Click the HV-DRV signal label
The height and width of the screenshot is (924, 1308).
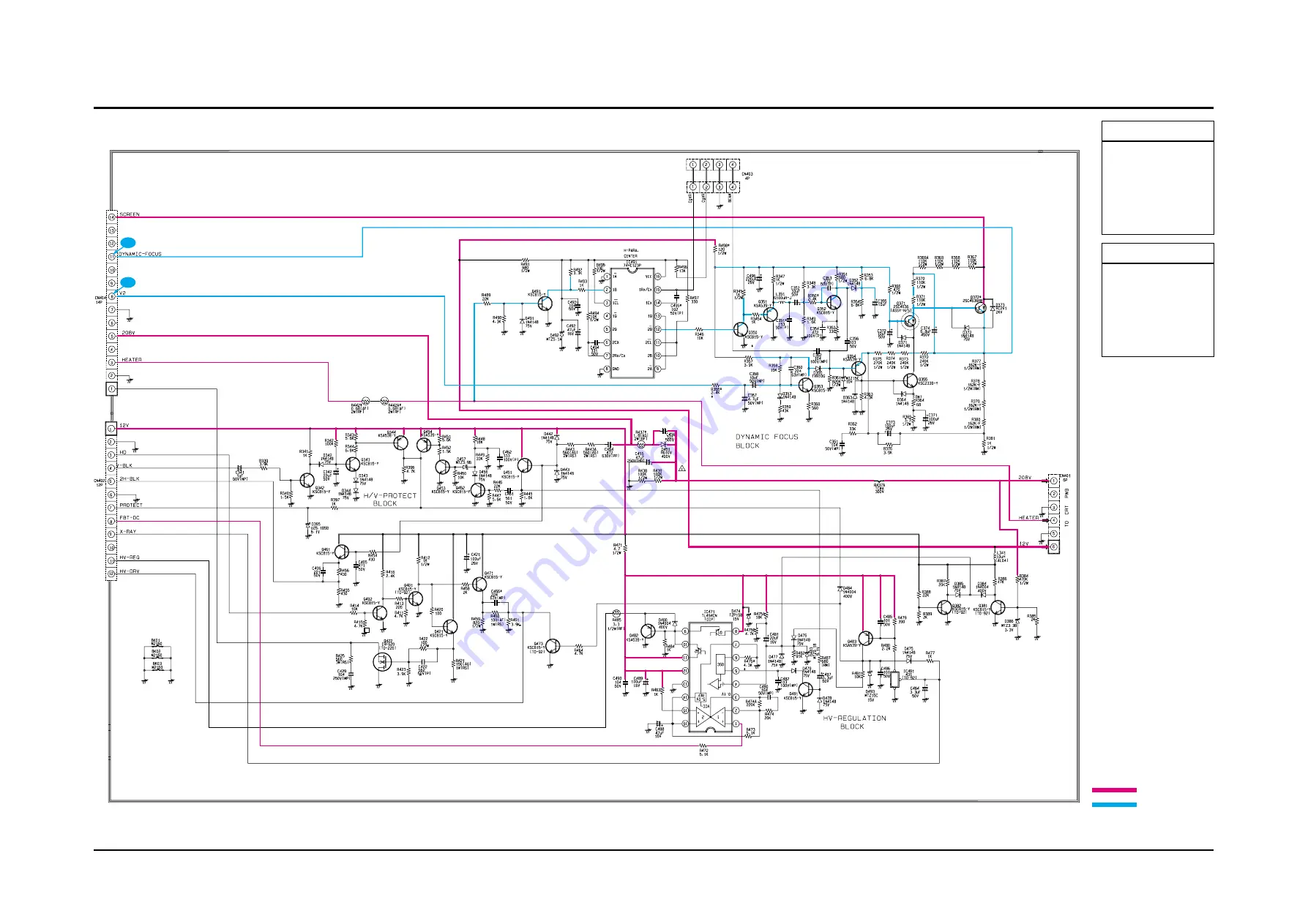pos(130,571)
